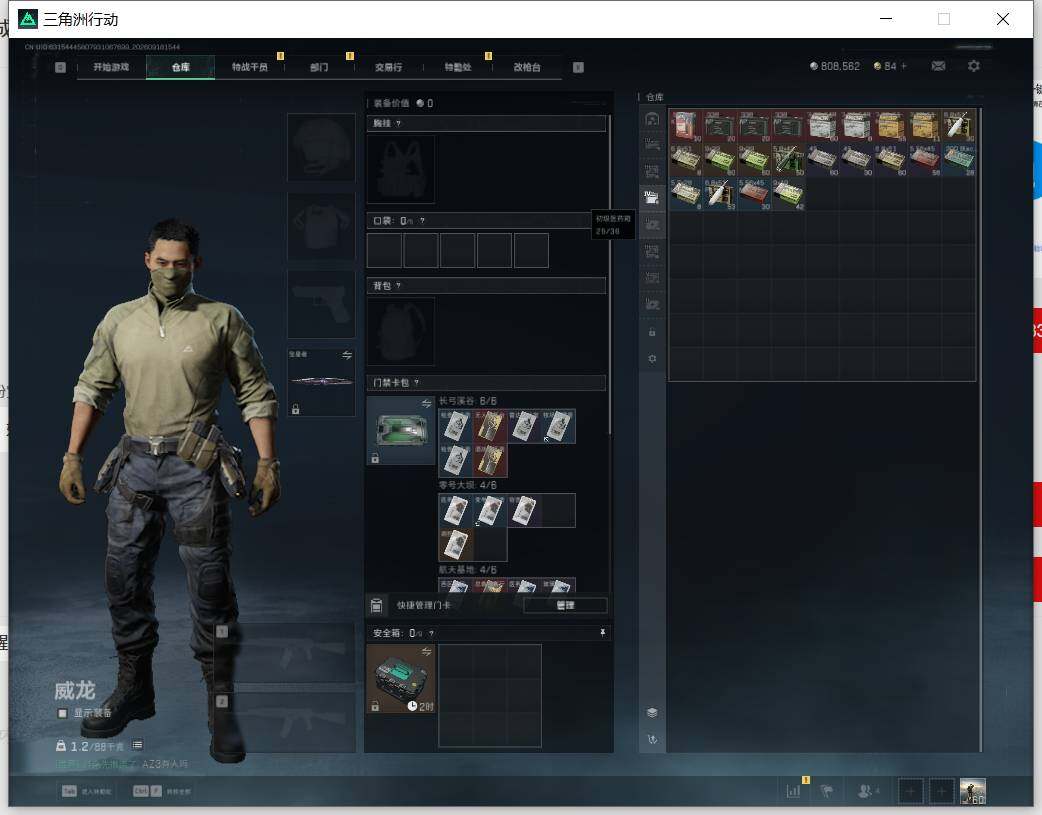Viewport: 1042px width, 815px height.
Task: Show help for 安全箱 section
Action: click(431, 634)
